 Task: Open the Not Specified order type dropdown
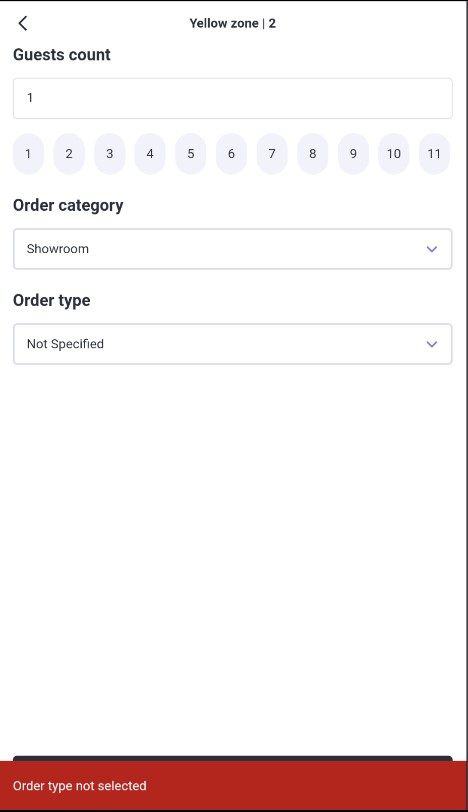232,344
